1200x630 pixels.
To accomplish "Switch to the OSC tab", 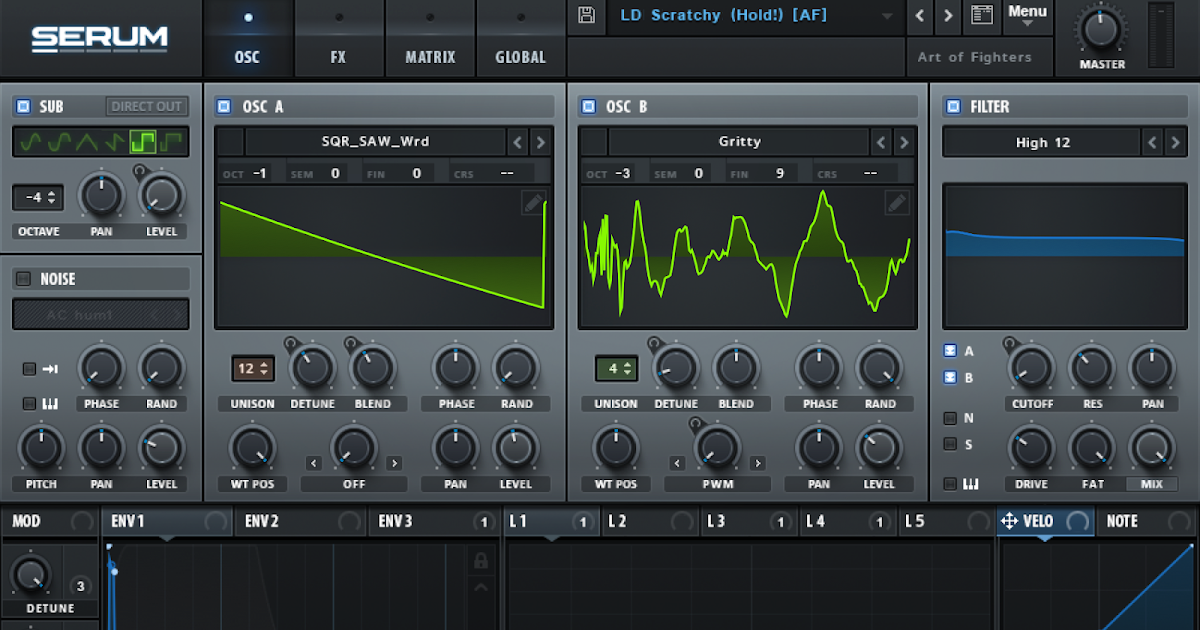I will point(247,39).
